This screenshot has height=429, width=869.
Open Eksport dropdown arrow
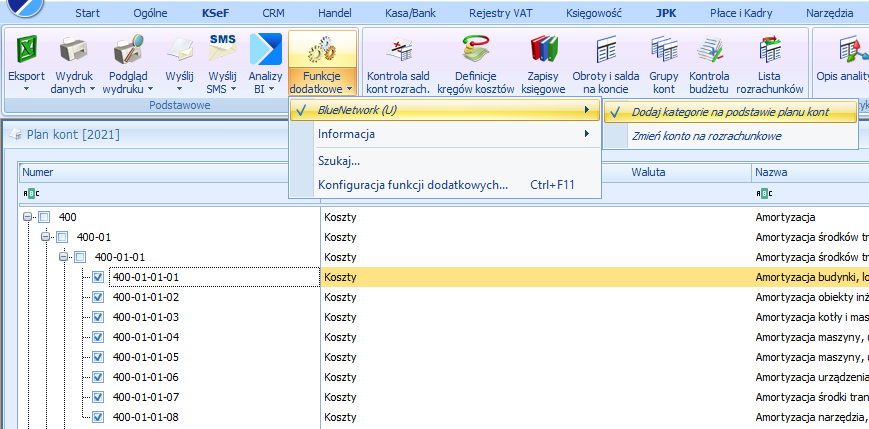coord(26,89)
